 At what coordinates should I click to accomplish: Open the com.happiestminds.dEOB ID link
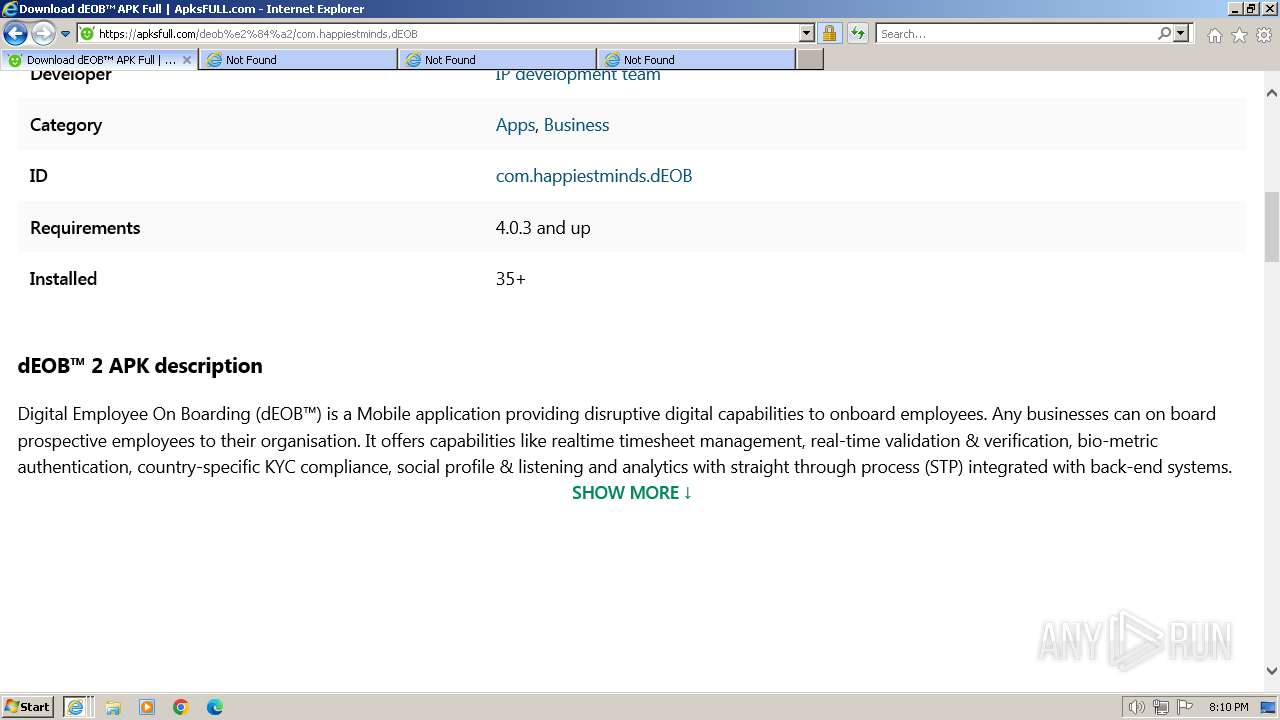tap(594, 176)
